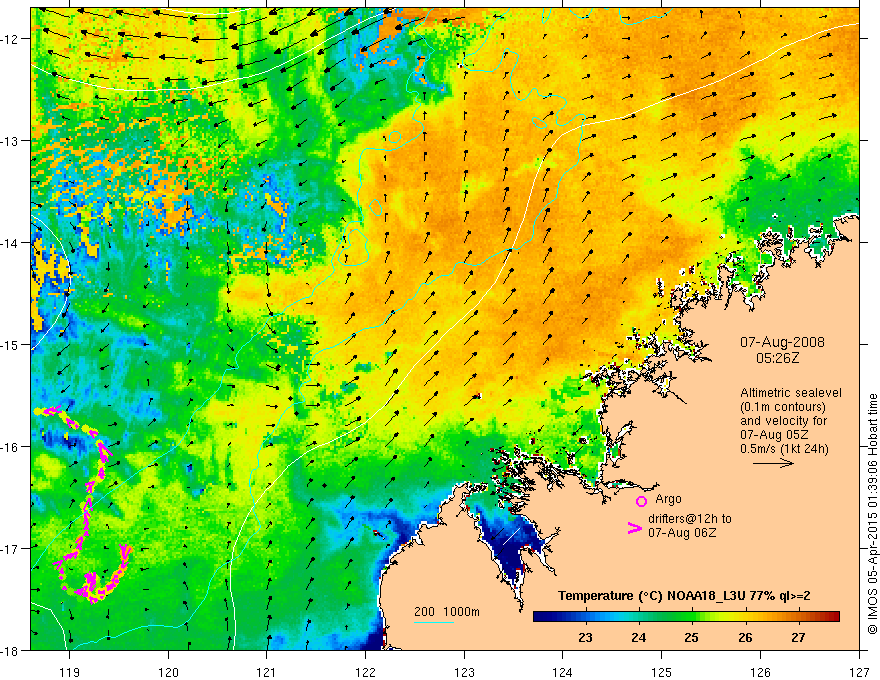Click the longitude axis label 120
The width and height of the screenshot is (880, 680).
(x=168, y=672)
